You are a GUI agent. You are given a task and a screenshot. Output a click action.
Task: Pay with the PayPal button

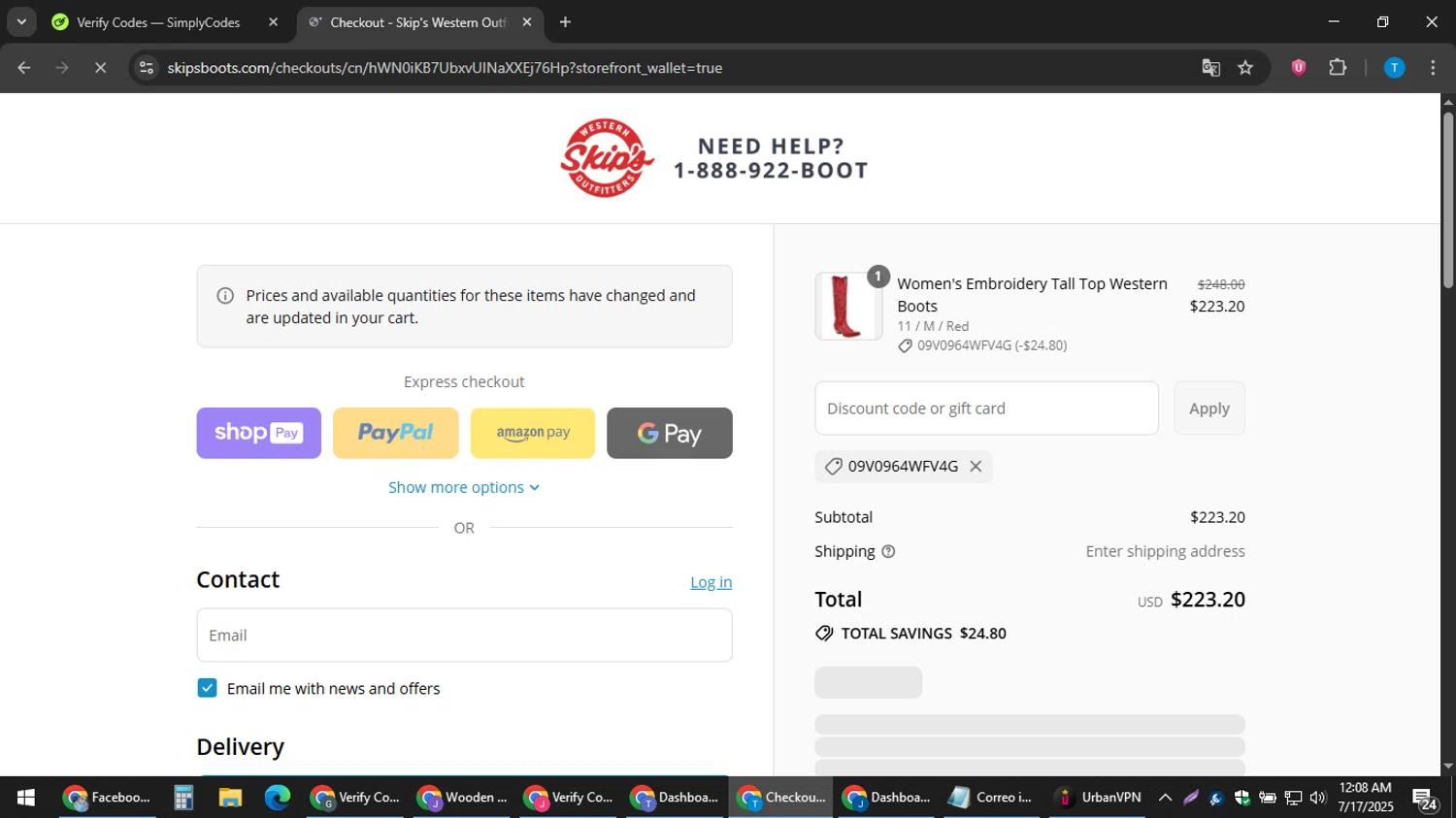(396, 433)
